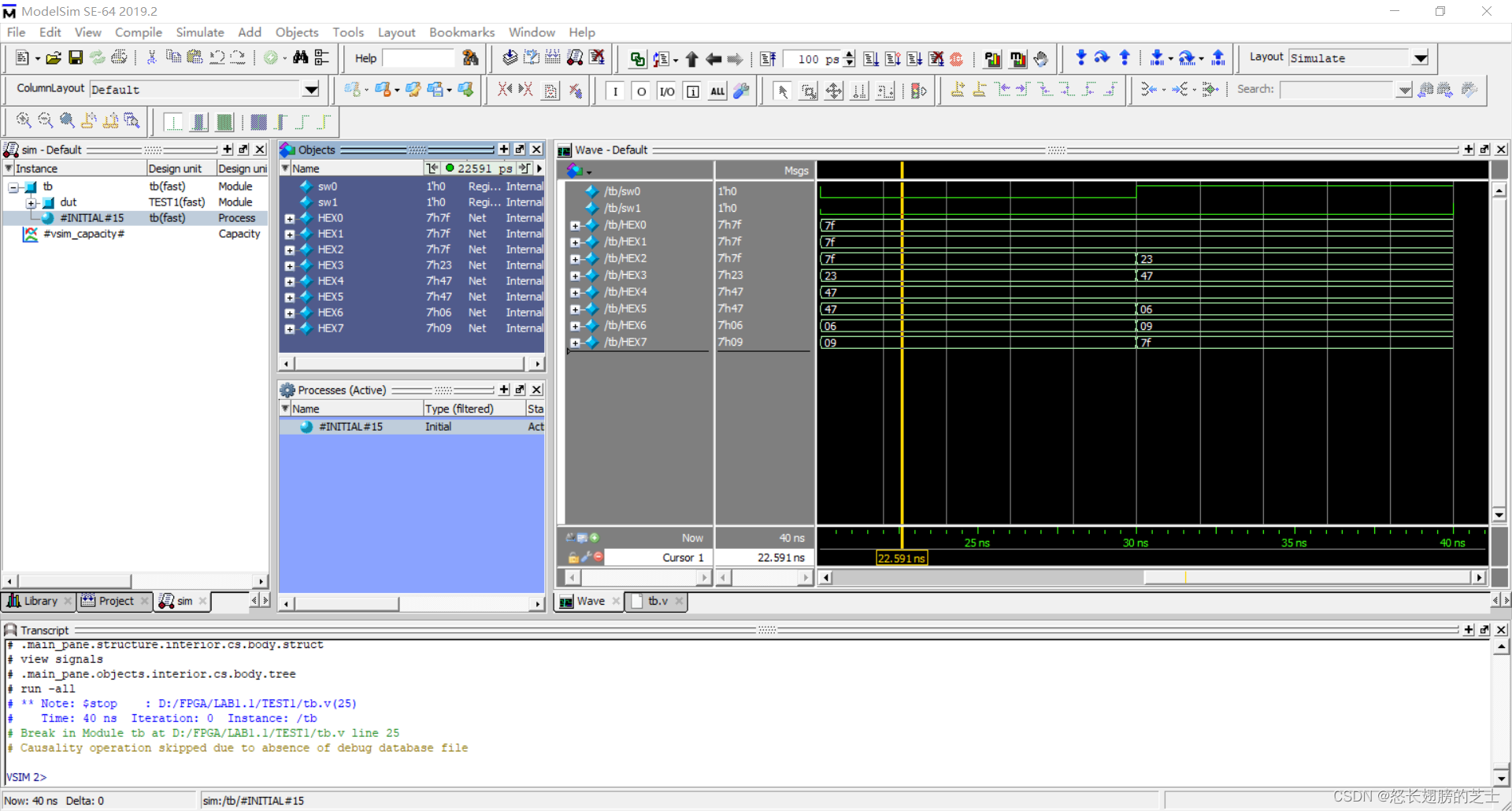Toggle the output ports filter 'O'
Image resolution: width=1512 pixels, height=811 pixels.
point(641,91)
